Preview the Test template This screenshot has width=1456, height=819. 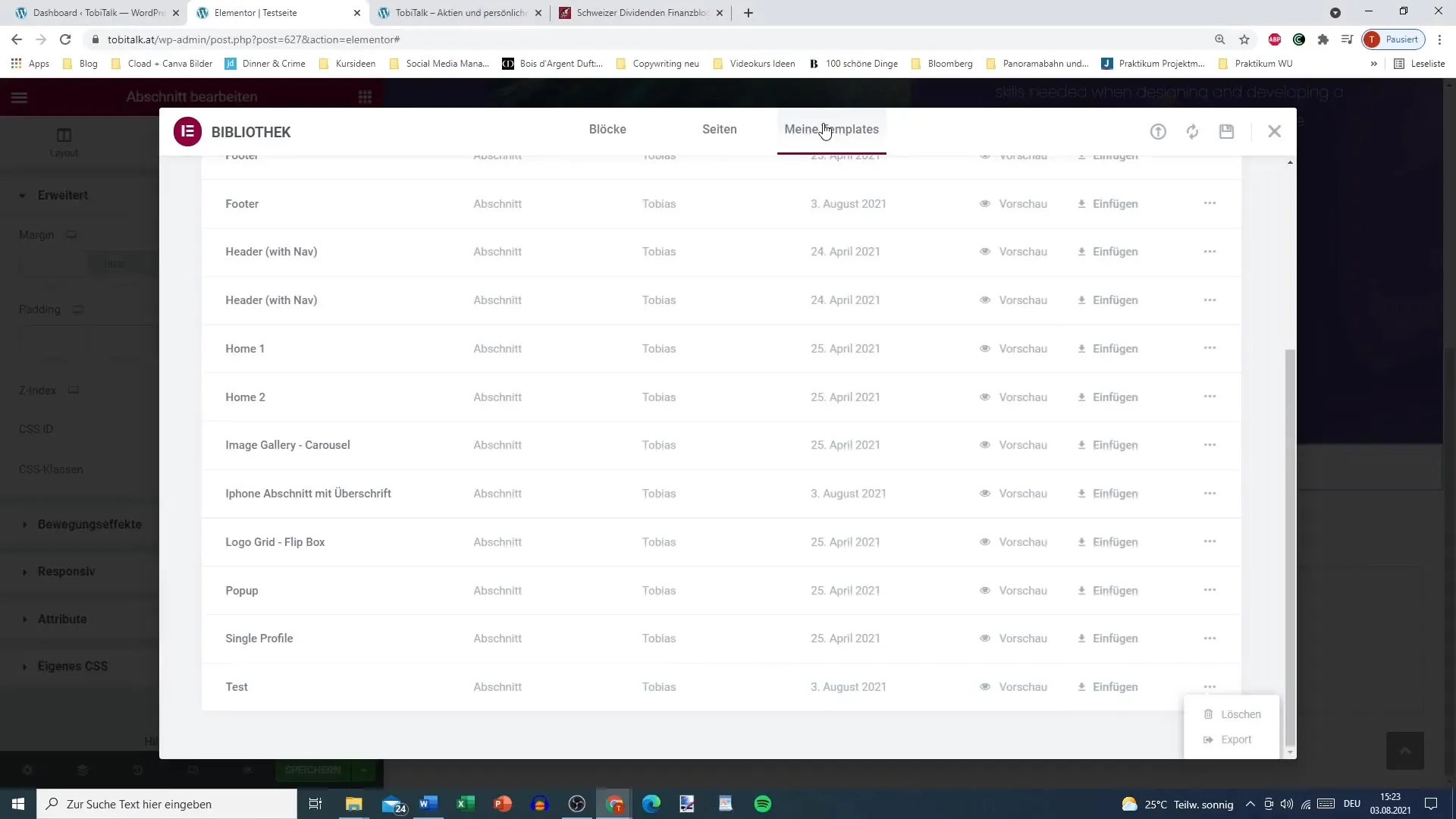click(1013, 687)
